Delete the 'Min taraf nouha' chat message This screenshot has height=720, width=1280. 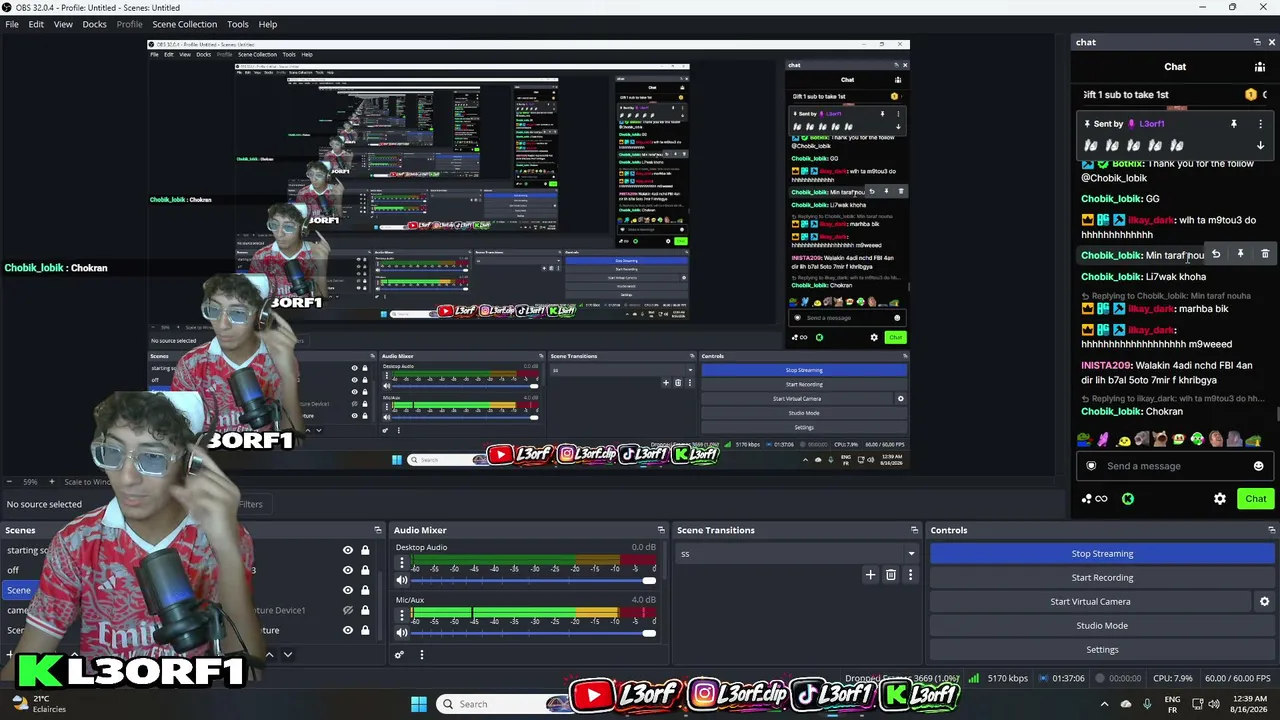[x=1265, y=254]
